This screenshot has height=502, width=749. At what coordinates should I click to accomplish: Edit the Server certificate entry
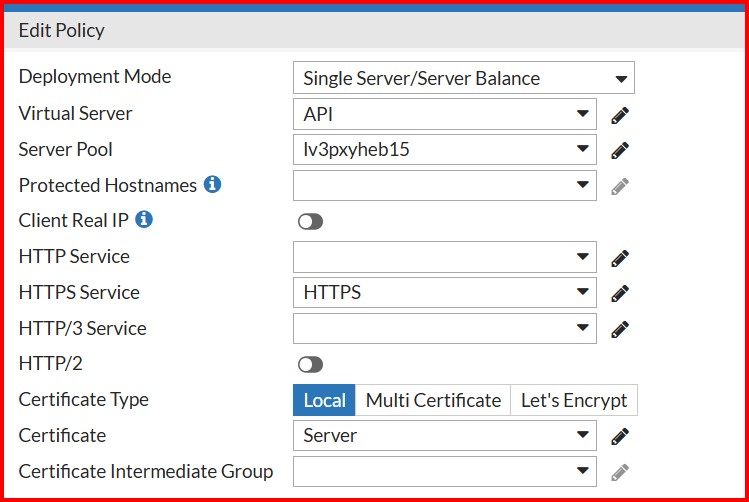(x=620, y=436)
